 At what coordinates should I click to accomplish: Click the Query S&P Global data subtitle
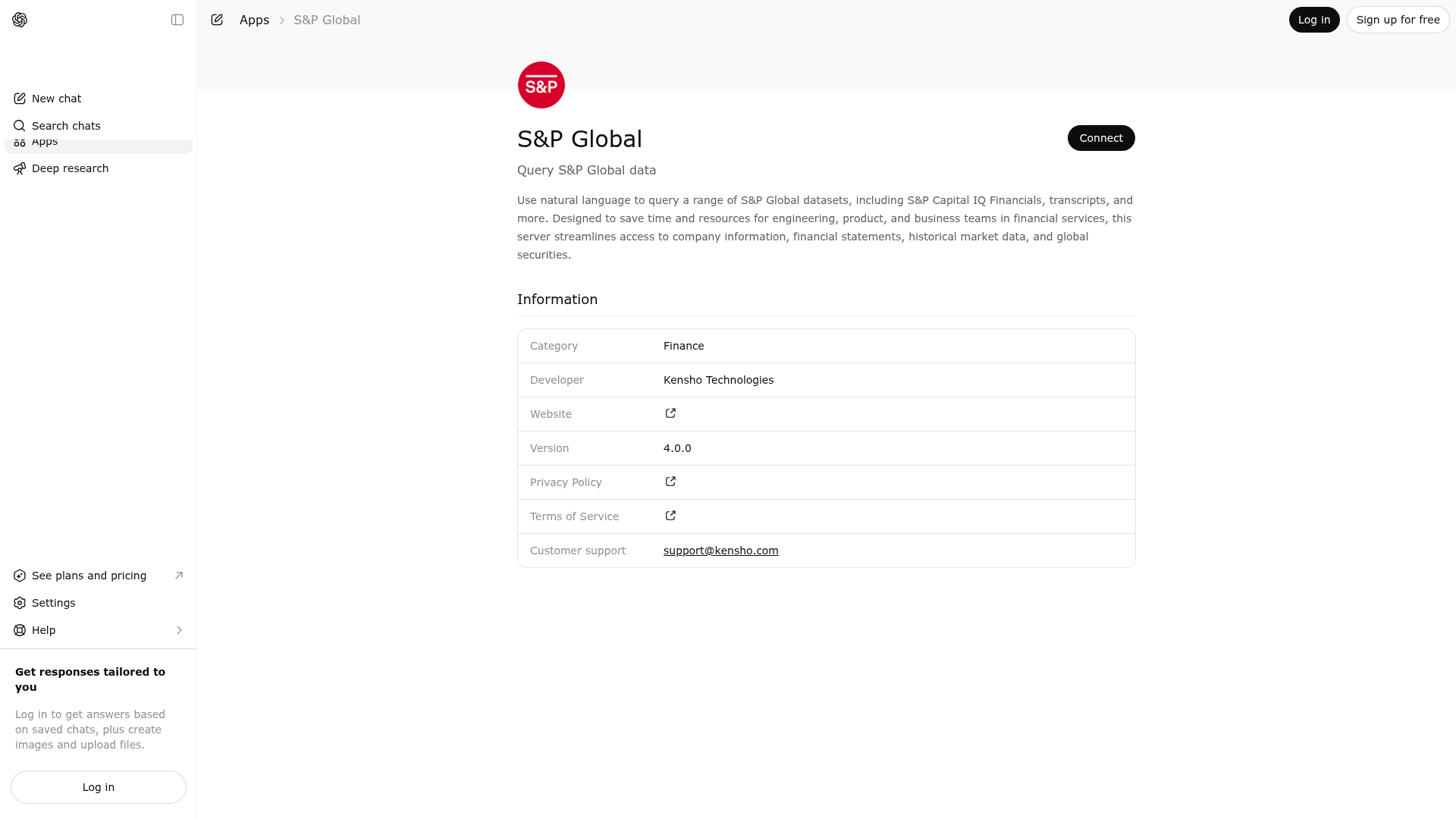click(586, 171)
